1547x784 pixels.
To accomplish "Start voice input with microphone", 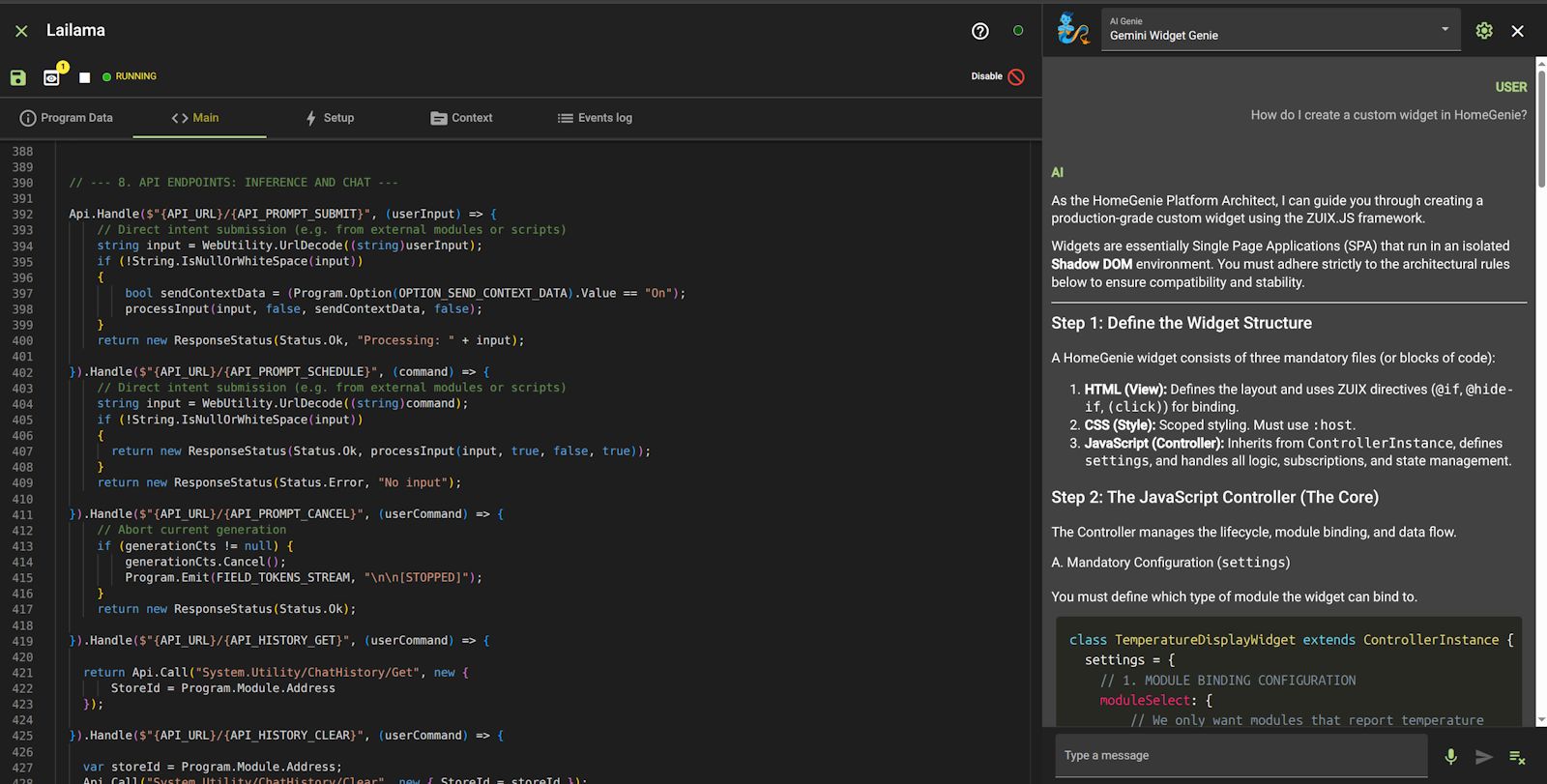I will (x=1450, y=757).
